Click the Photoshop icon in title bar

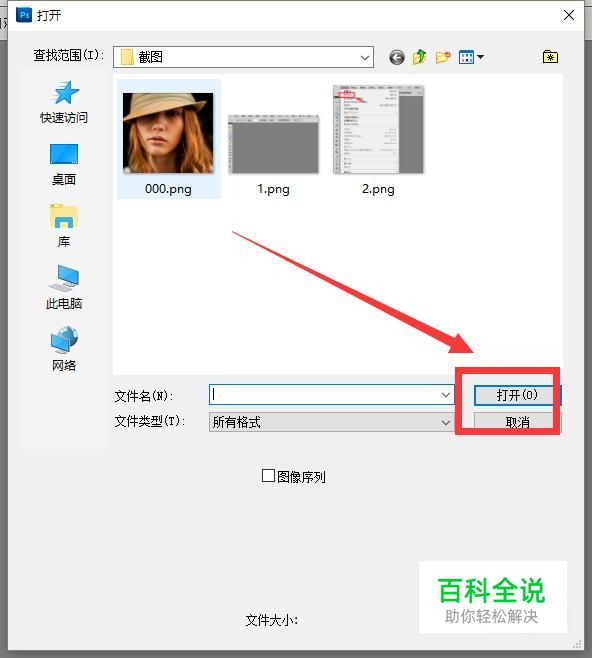(24, 15)
